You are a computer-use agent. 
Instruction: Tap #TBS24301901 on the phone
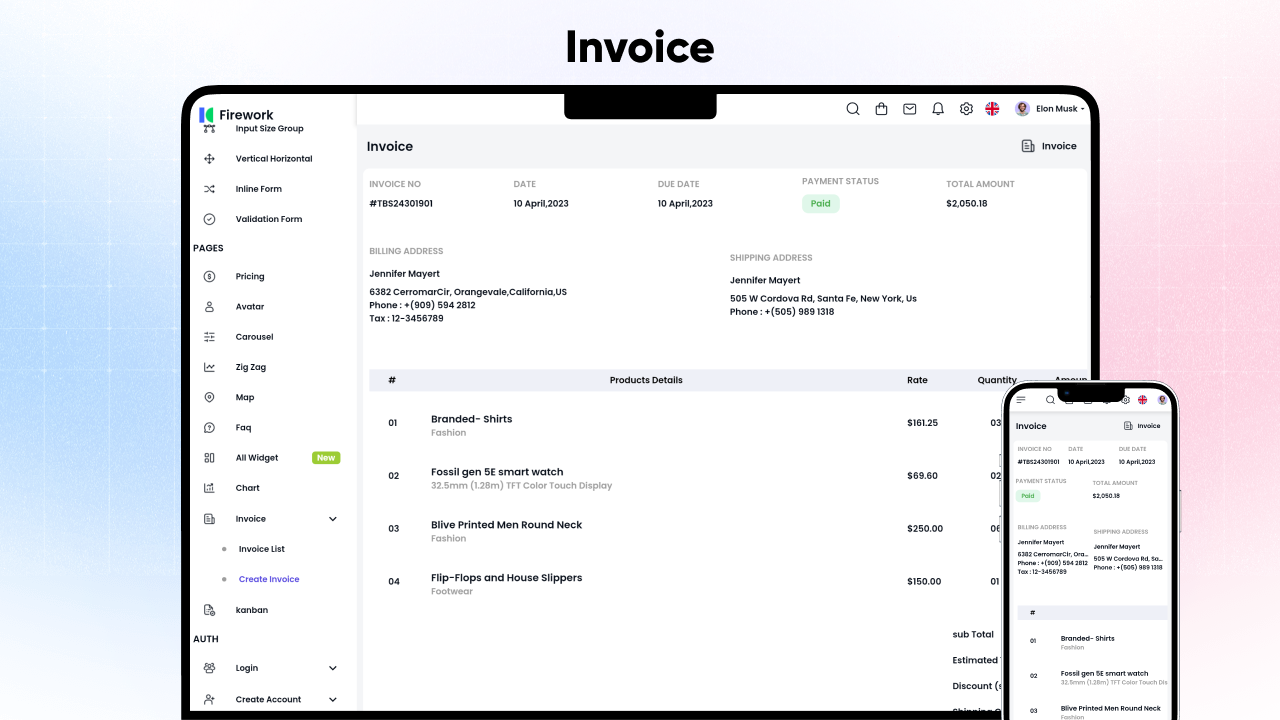coord(1039,462)
